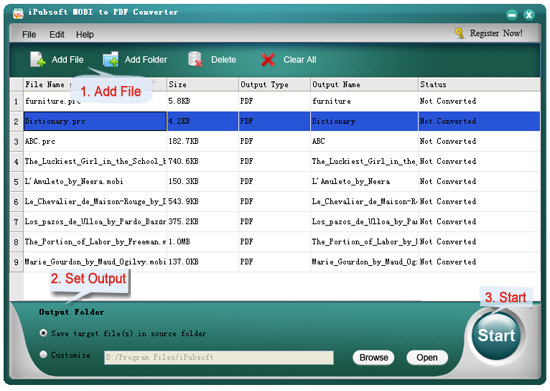This screenshot has width=550, height=391.
Task: Click the 182.7KB size cell
Action: coord(202,141)
